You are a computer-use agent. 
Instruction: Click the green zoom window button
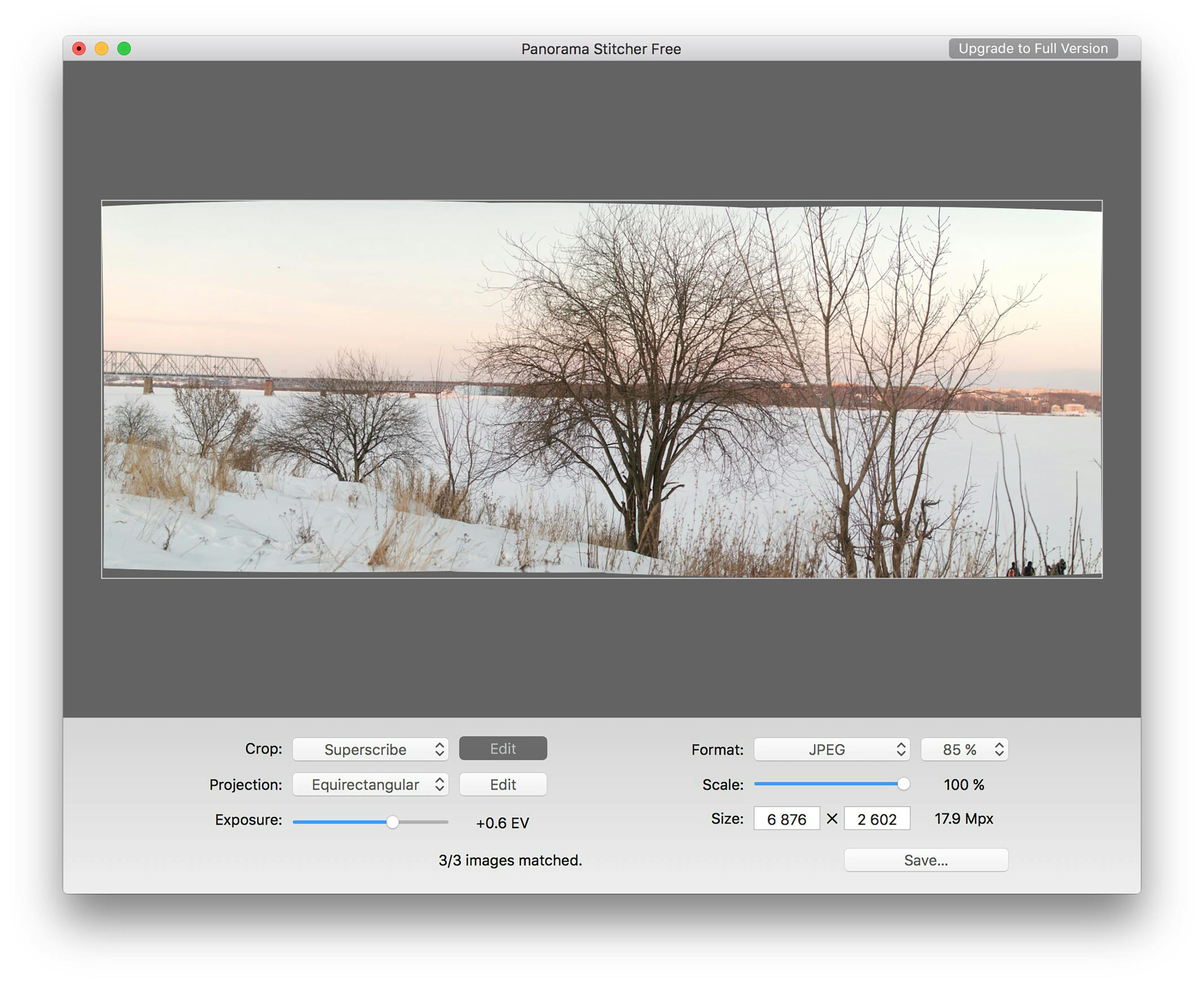pos(124,49)
